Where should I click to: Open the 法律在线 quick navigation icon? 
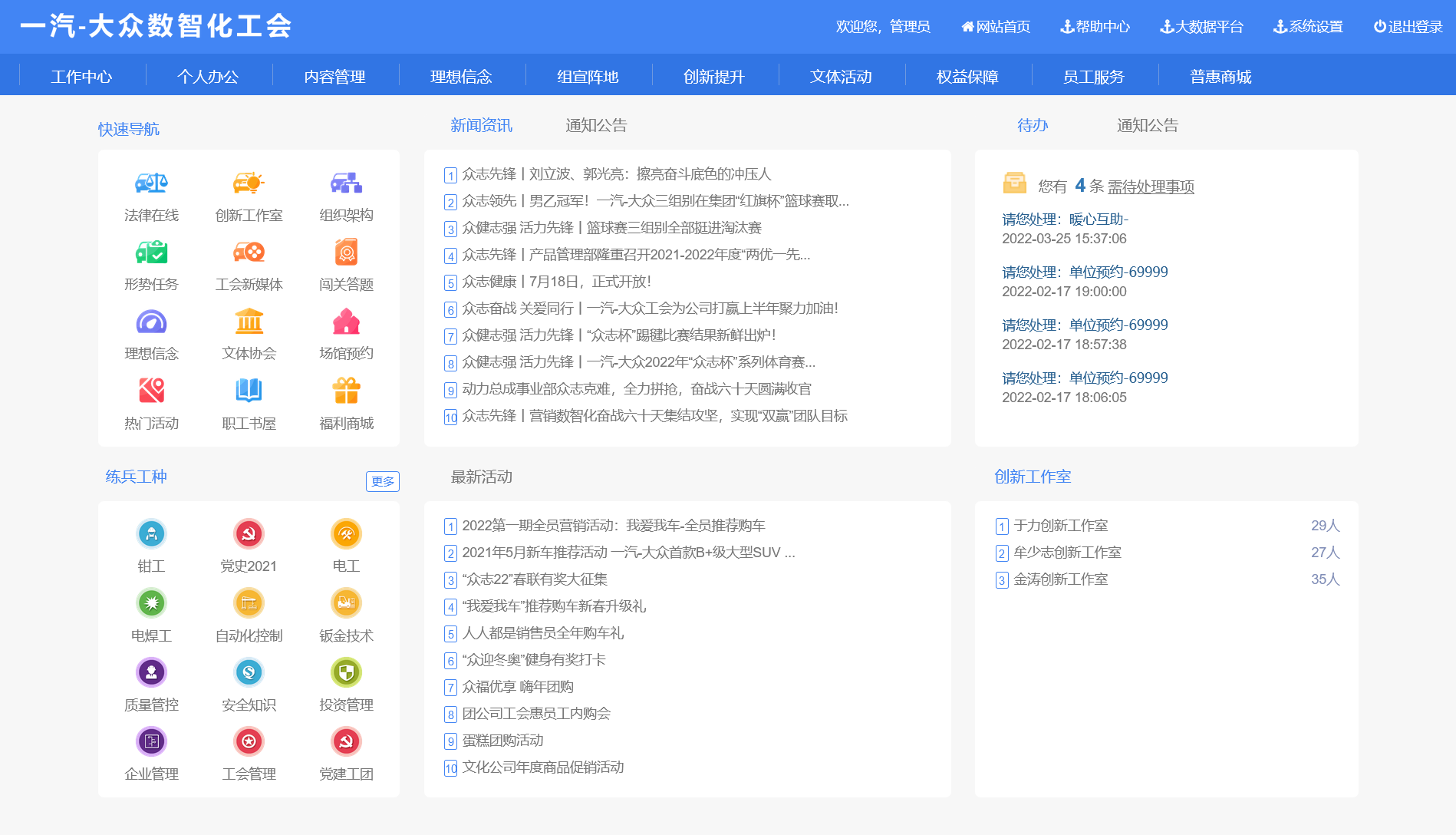click(151, 183)
